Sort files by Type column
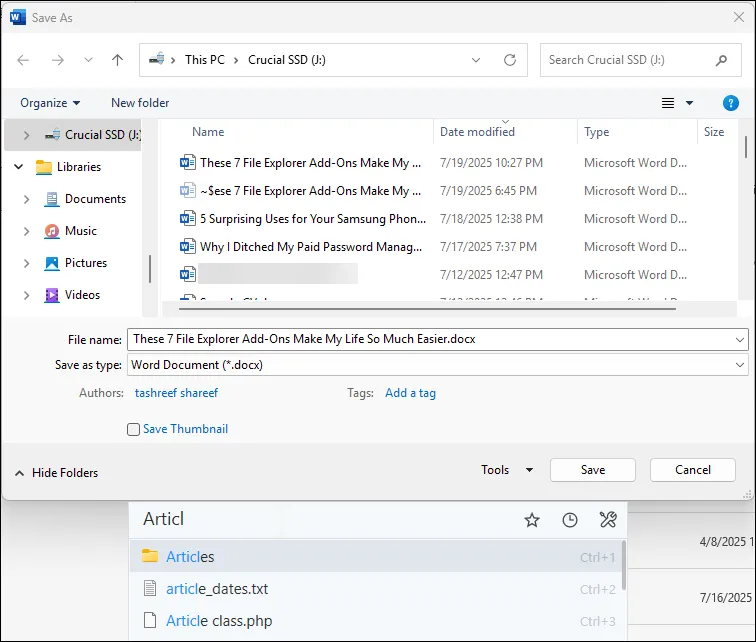Image resolution: width=756 pixels, height=642 pixels. pyautogui.click(x=596, y=132)
